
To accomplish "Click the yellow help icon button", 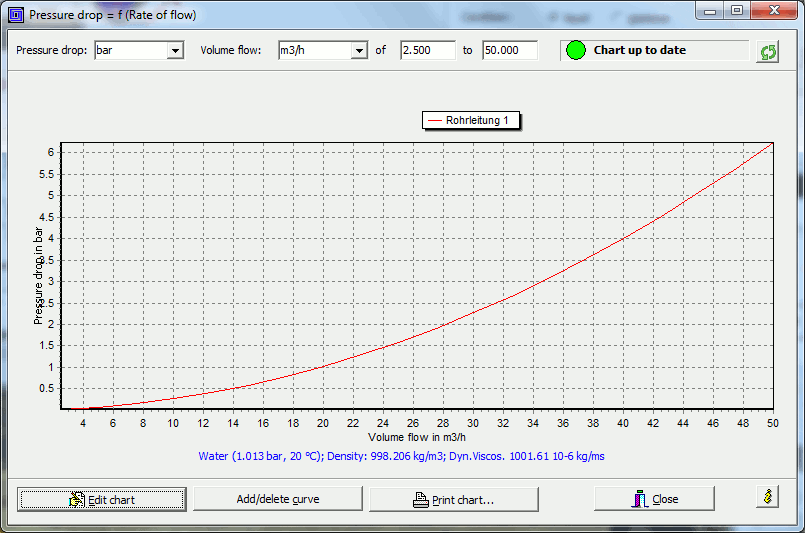I will [x=768, y=497].
